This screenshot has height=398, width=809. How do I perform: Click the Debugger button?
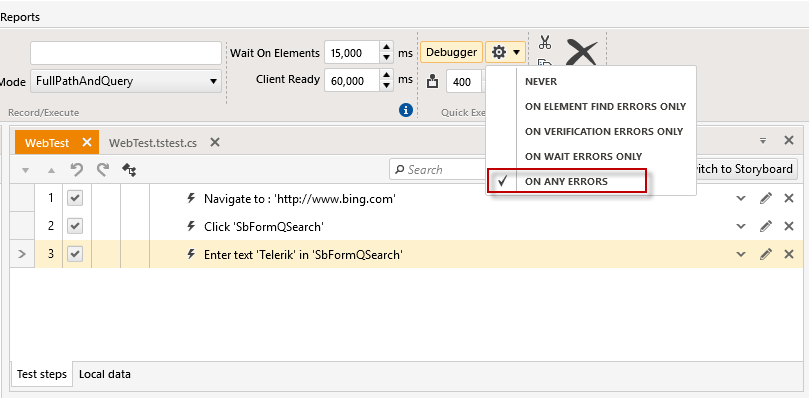pos(451,52)
